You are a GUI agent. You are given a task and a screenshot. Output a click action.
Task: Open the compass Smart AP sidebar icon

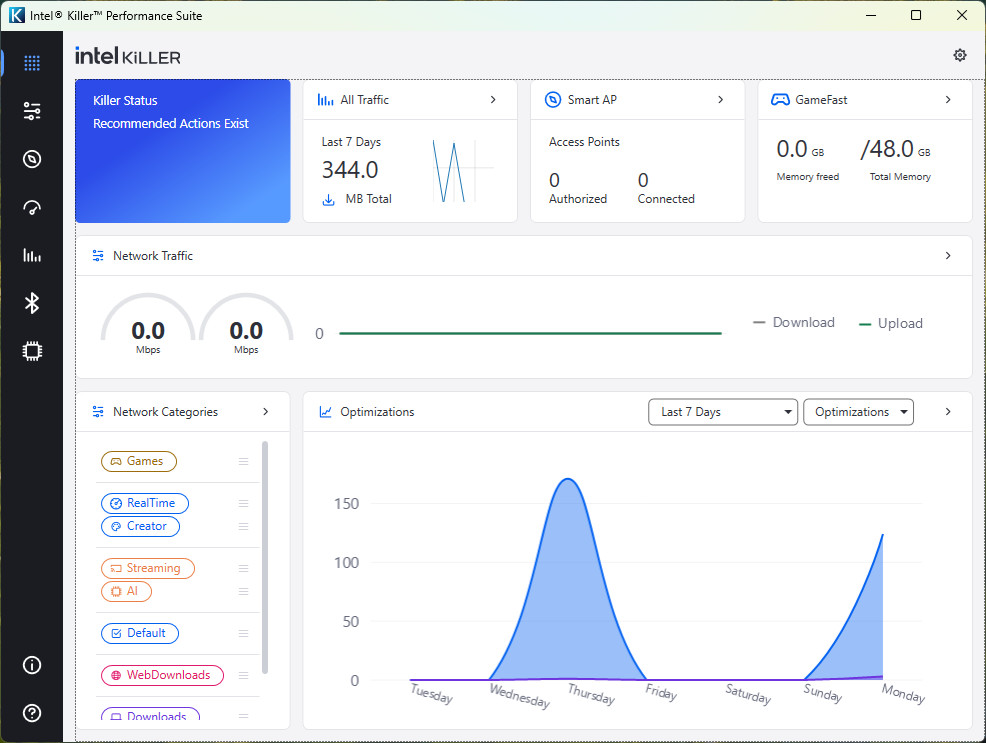[32, 159]
